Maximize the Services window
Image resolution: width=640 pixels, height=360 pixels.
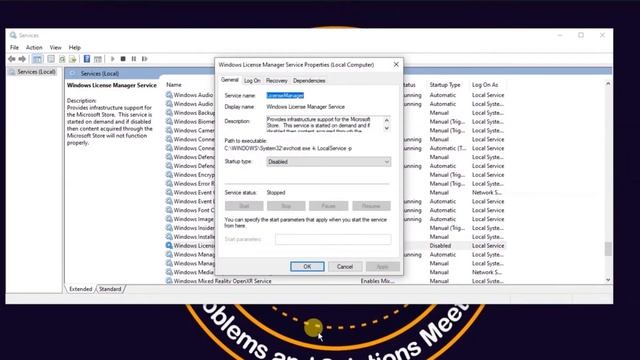pyautogui.click(x=581, y=35)
